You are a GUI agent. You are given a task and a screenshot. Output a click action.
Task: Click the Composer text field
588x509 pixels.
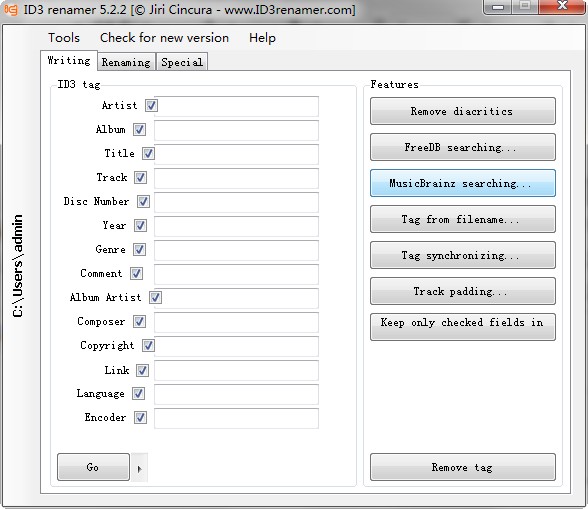coord(237,322)
